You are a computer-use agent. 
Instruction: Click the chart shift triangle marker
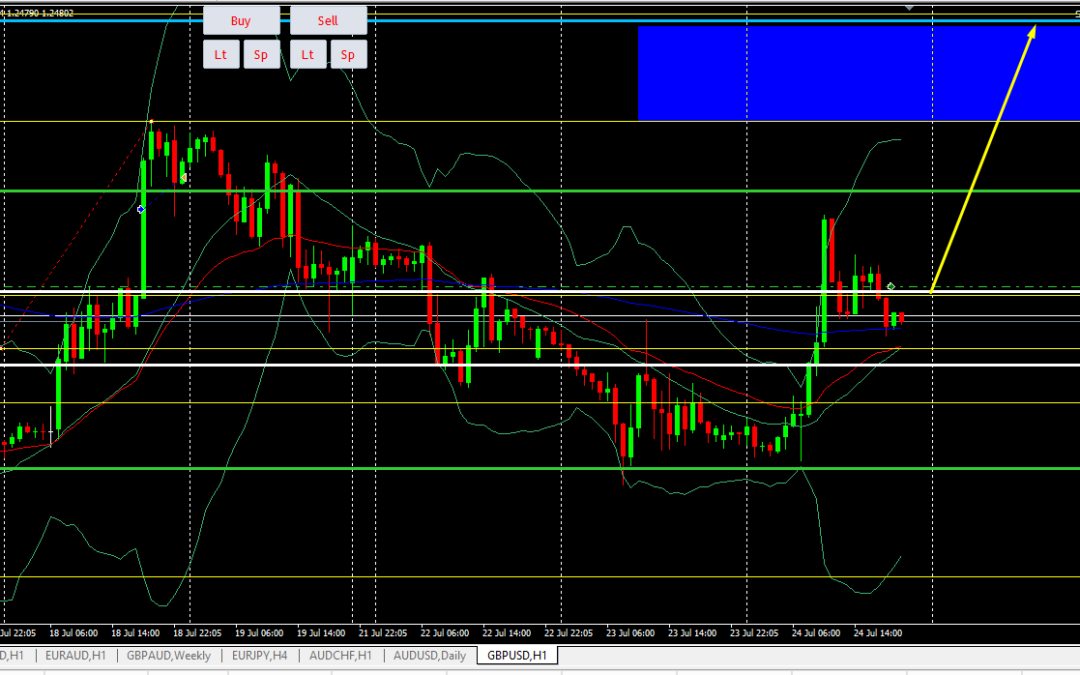coord(909,7)
